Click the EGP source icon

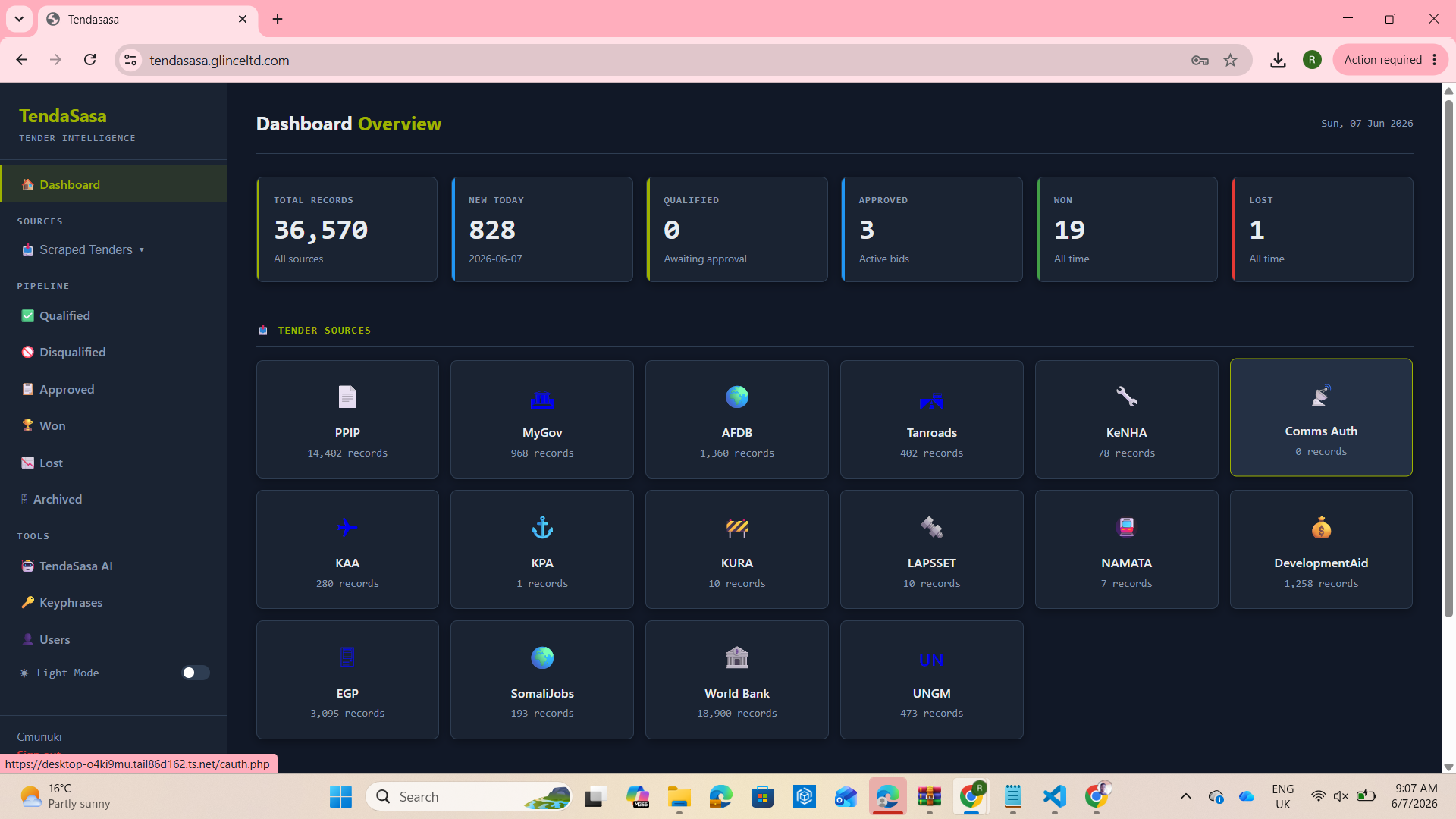pyautogui.click(x=347, y=657)
